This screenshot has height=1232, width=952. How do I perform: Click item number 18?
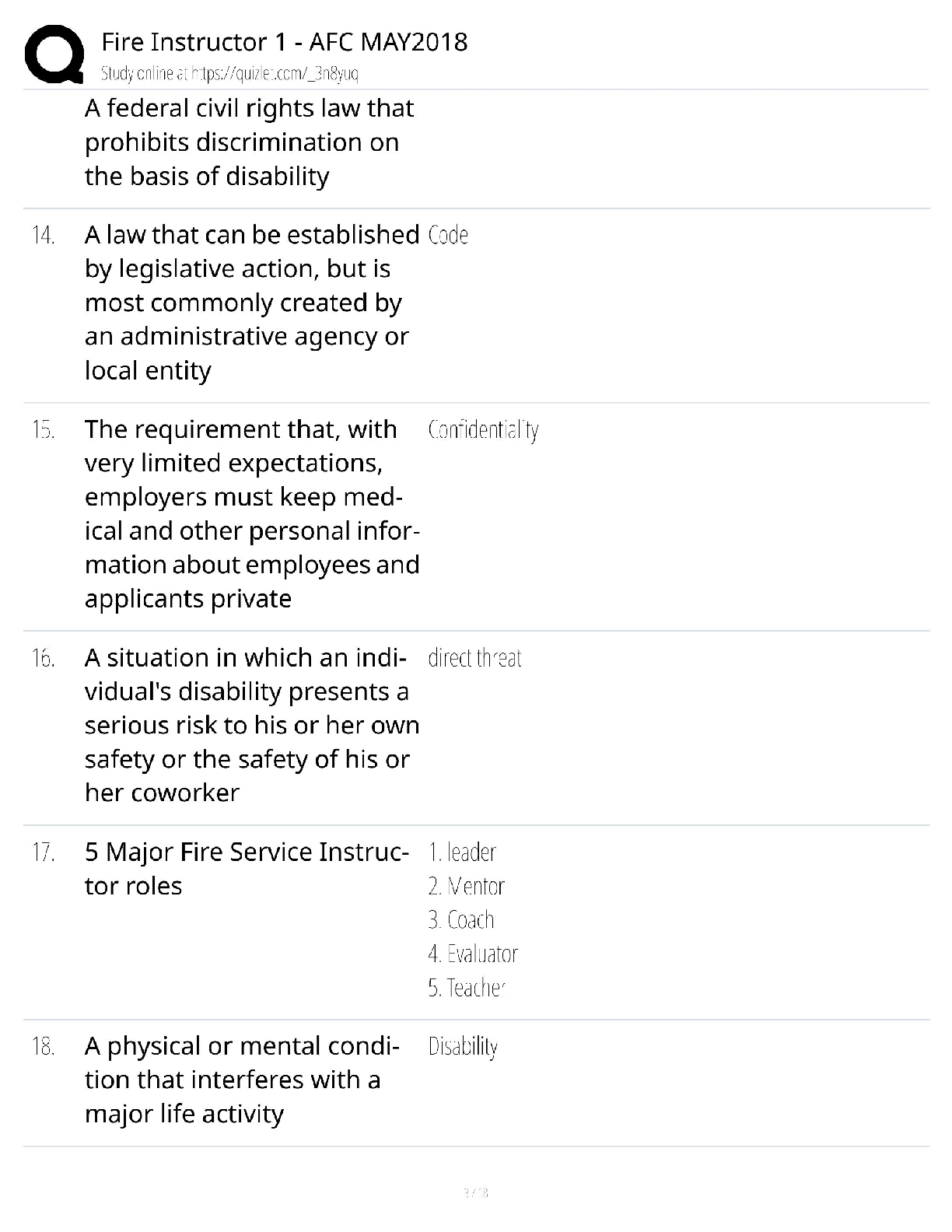pos(44,1046)
